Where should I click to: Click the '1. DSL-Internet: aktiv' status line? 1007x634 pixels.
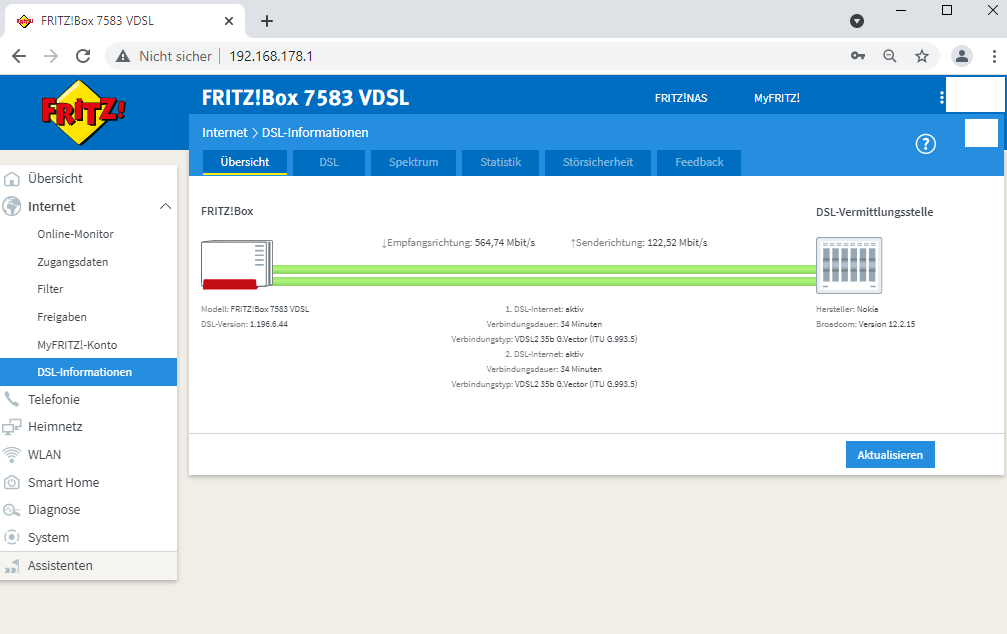(544, 310)
